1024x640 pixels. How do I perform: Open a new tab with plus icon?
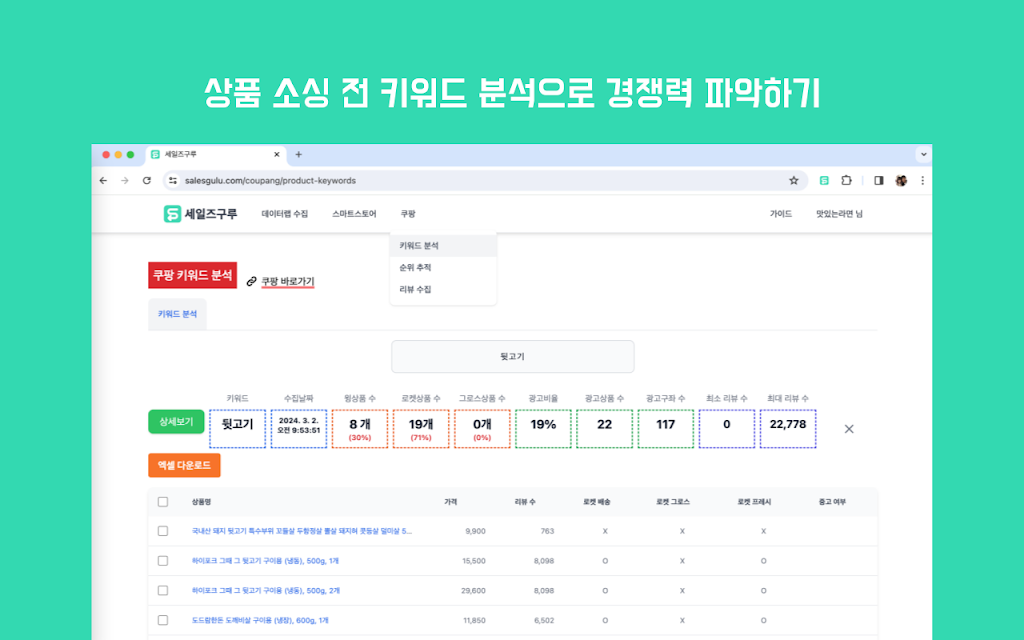298,155
